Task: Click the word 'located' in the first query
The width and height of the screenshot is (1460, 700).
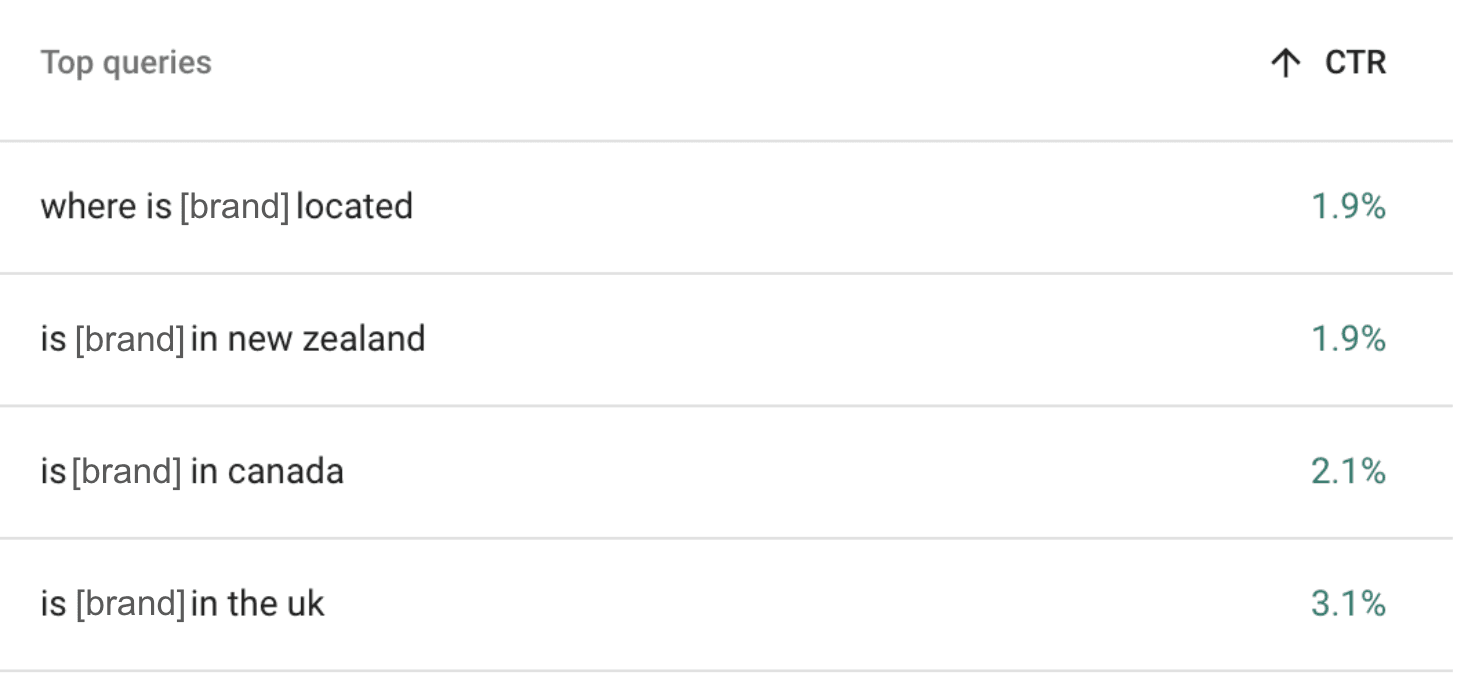Action: 354,207
